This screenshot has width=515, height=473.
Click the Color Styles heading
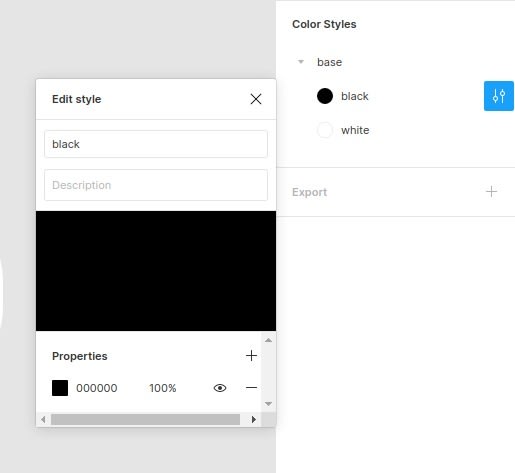coord(324,24)
